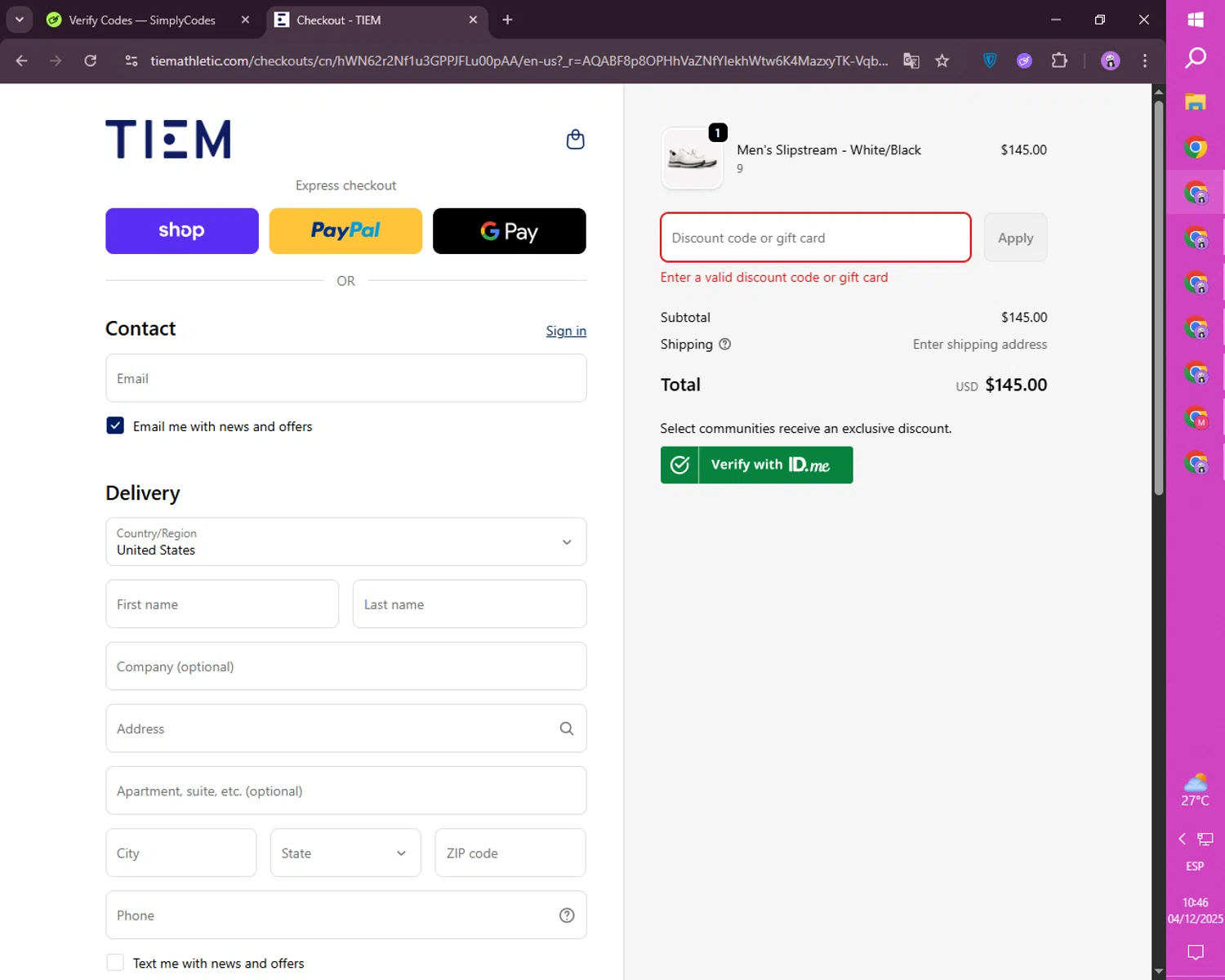Click the Apartment, suite, etc. field
The height and width of the screenshot is (980, 1225).
click(346, 791)
